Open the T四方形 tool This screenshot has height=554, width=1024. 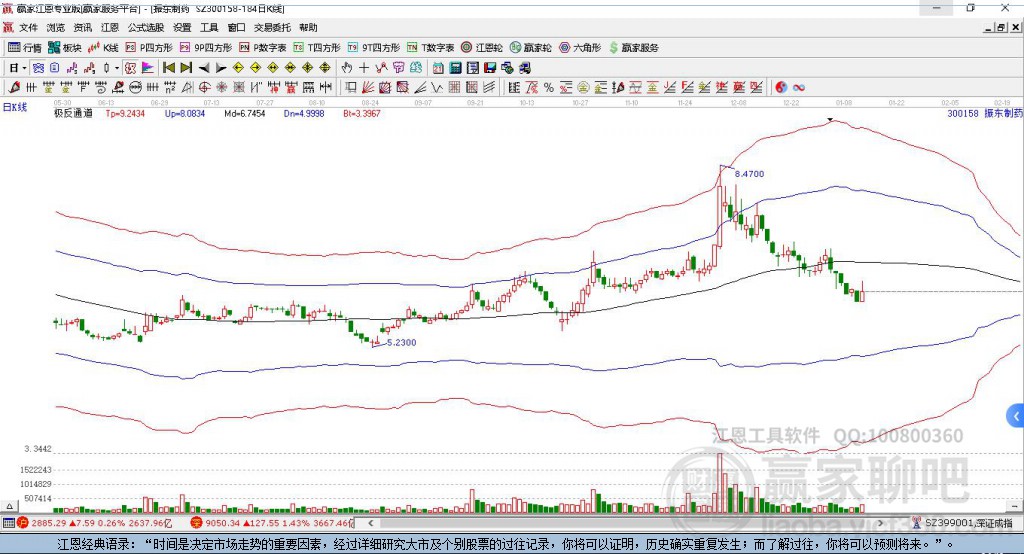(317, 48)
